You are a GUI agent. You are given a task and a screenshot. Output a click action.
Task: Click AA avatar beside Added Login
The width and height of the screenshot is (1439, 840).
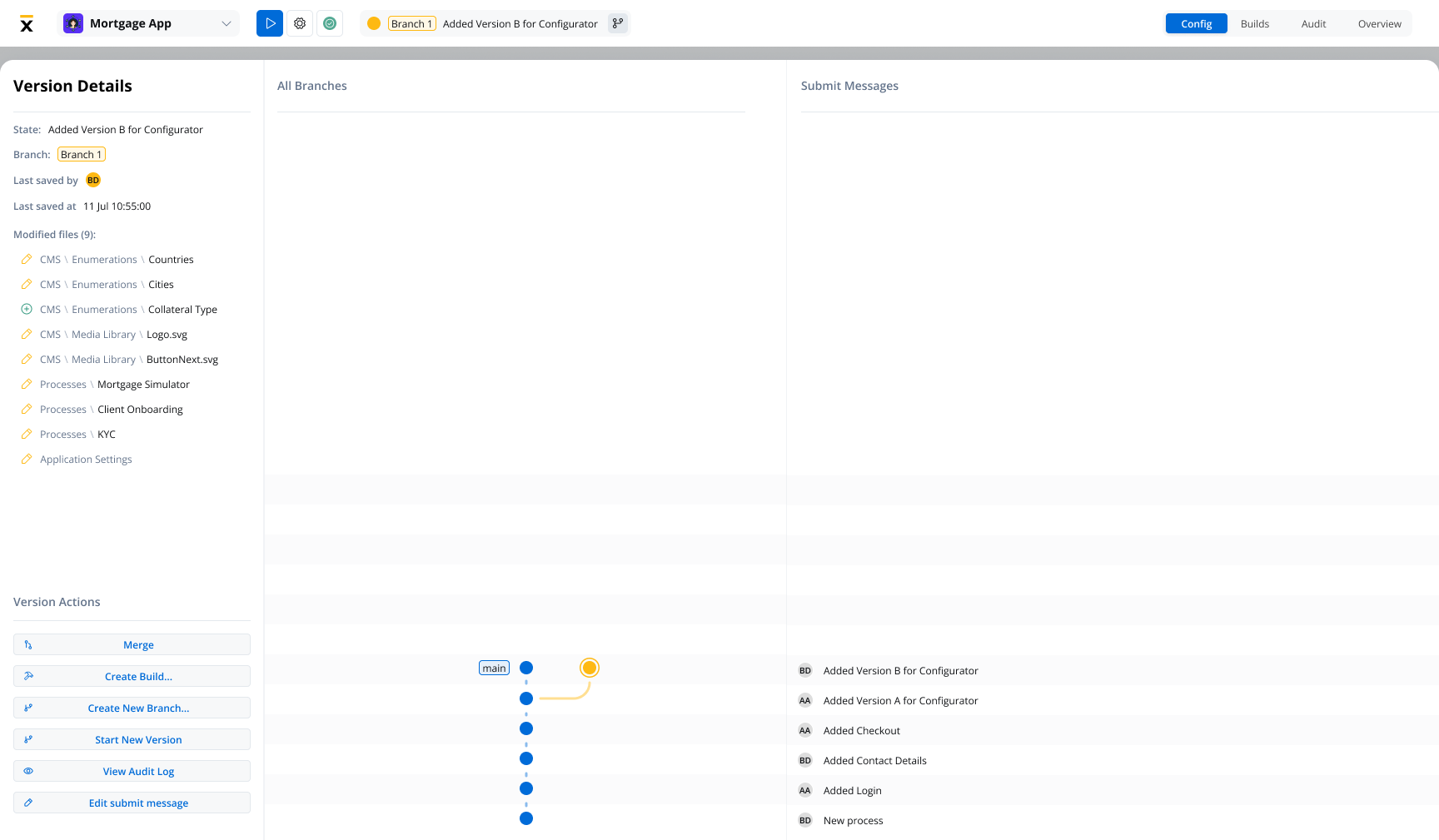(x=805, y=790)
